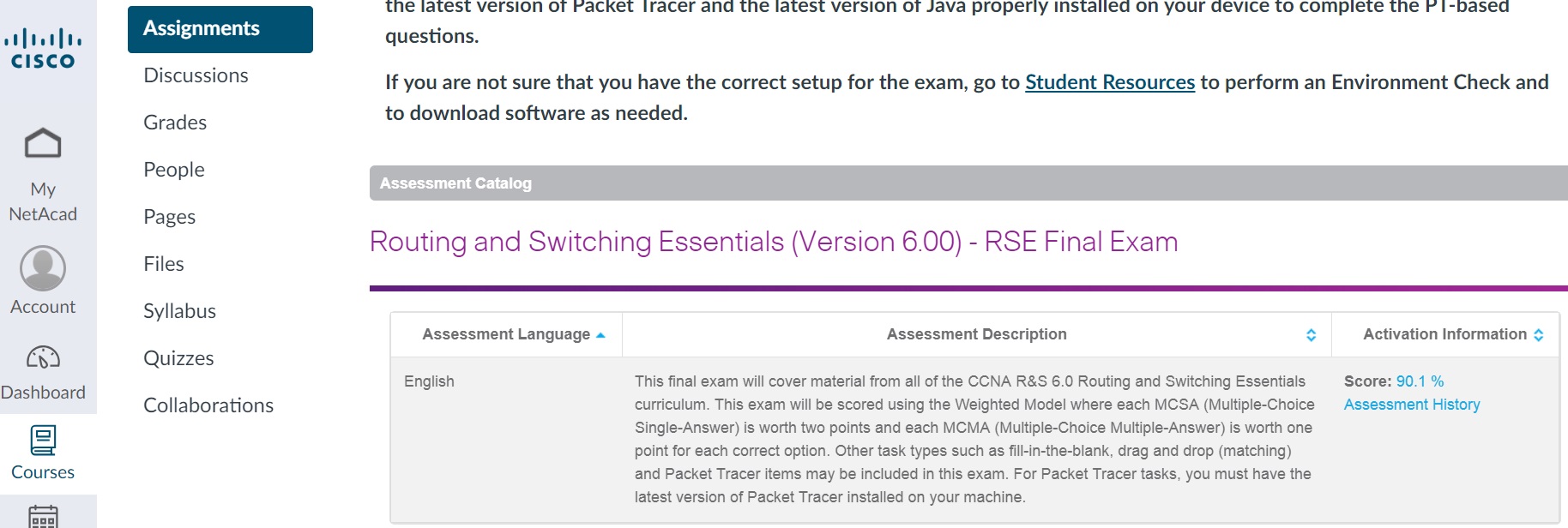Open the Assessment History link
The image size is (1568, 528).
pos(1412,405)
